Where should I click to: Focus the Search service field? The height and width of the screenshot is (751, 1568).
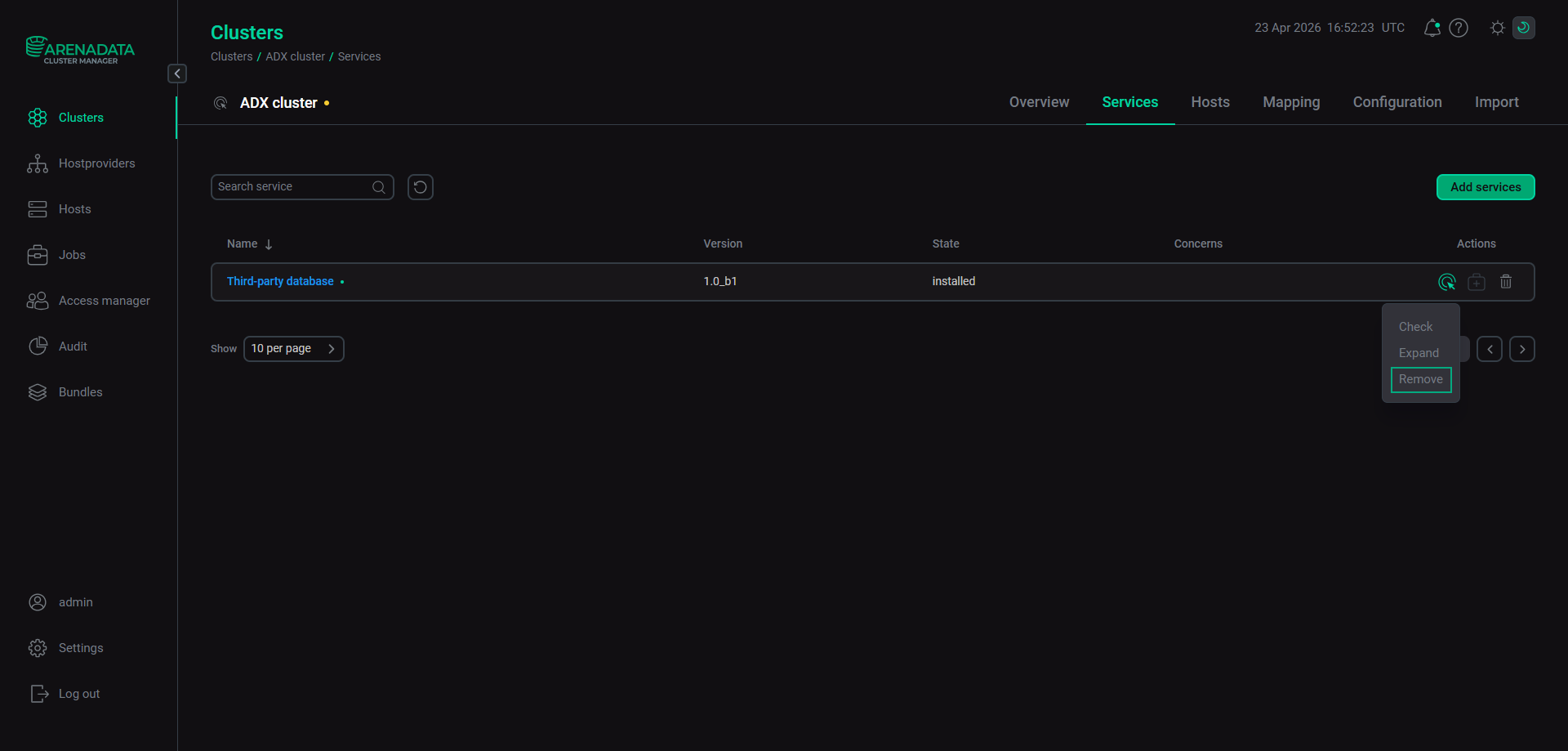[302, 187]
